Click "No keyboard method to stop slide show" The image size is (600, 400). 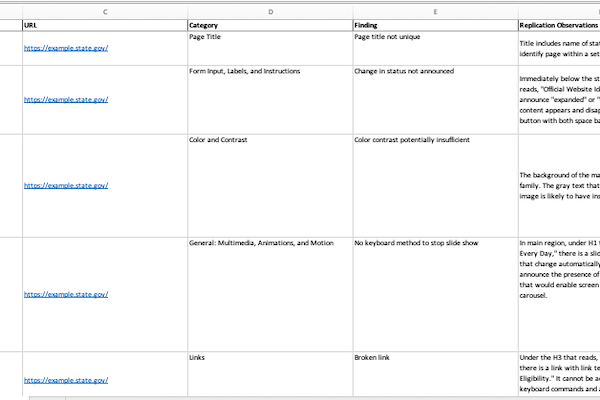435,294
